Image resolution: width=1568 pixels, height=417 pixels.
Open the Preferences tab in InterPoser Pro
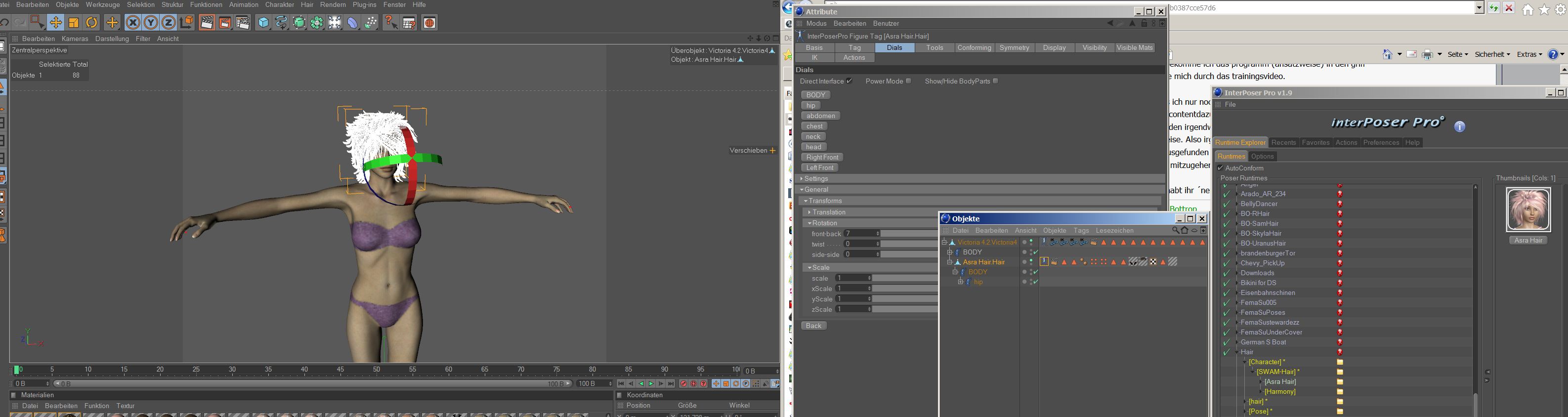(x=1381, y=142)
